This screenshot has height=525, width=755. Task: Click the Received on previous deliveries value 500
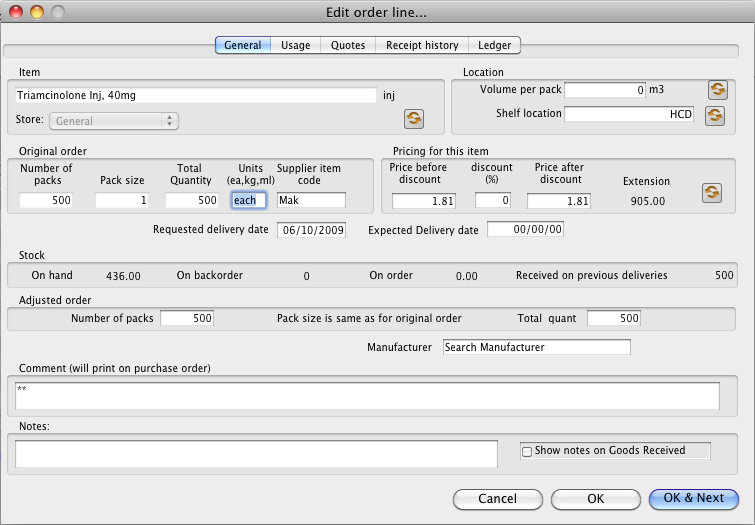pos(724,276)
